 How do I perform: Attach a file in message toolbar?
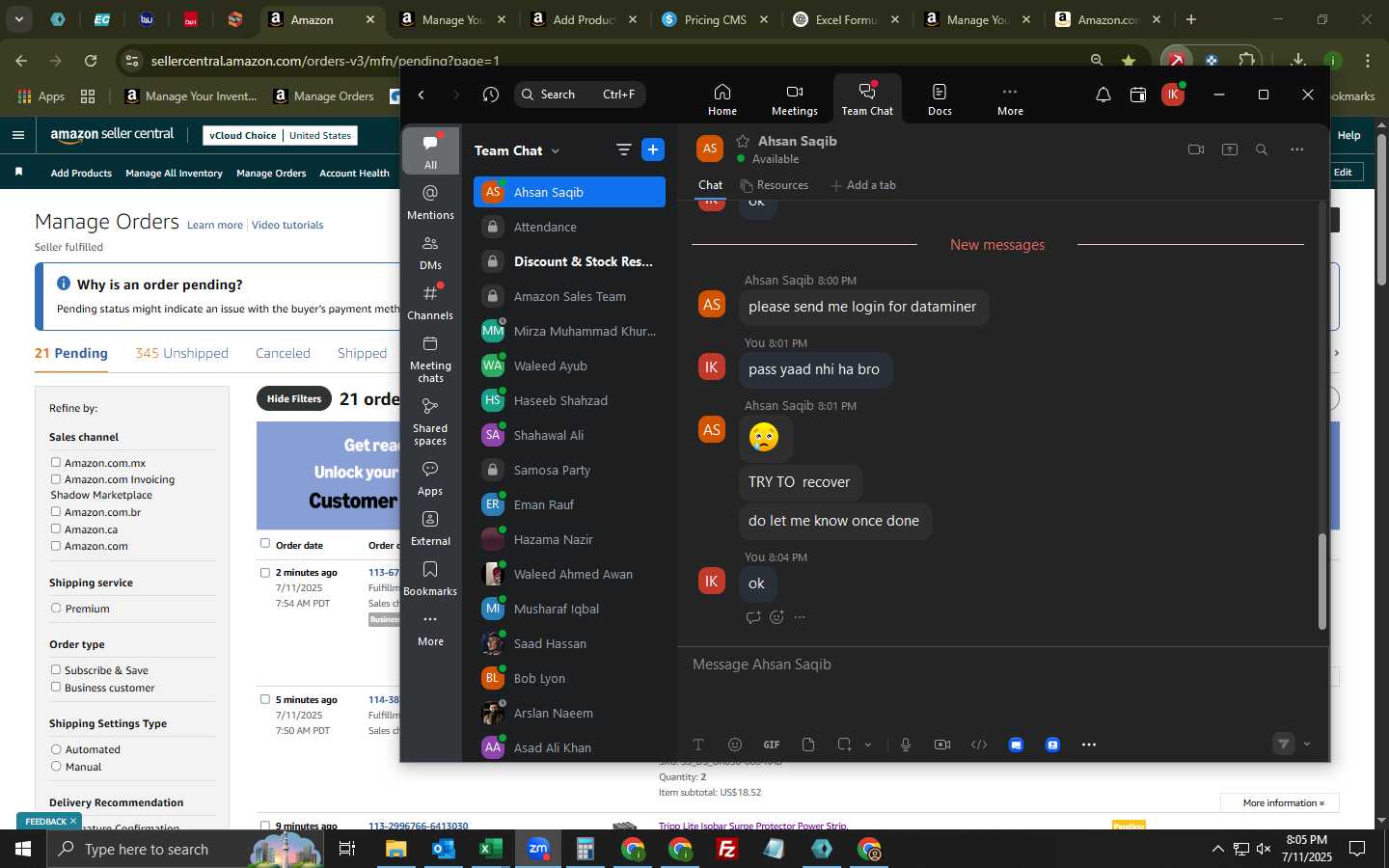click(x=808, y=745)
